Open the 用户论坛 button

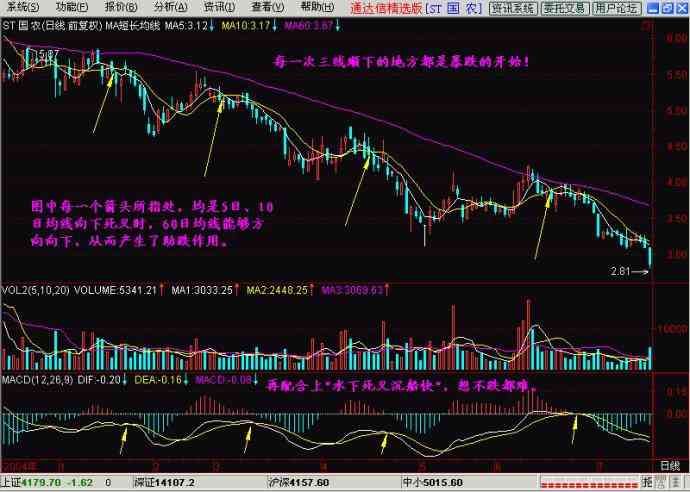pos(618,8)
